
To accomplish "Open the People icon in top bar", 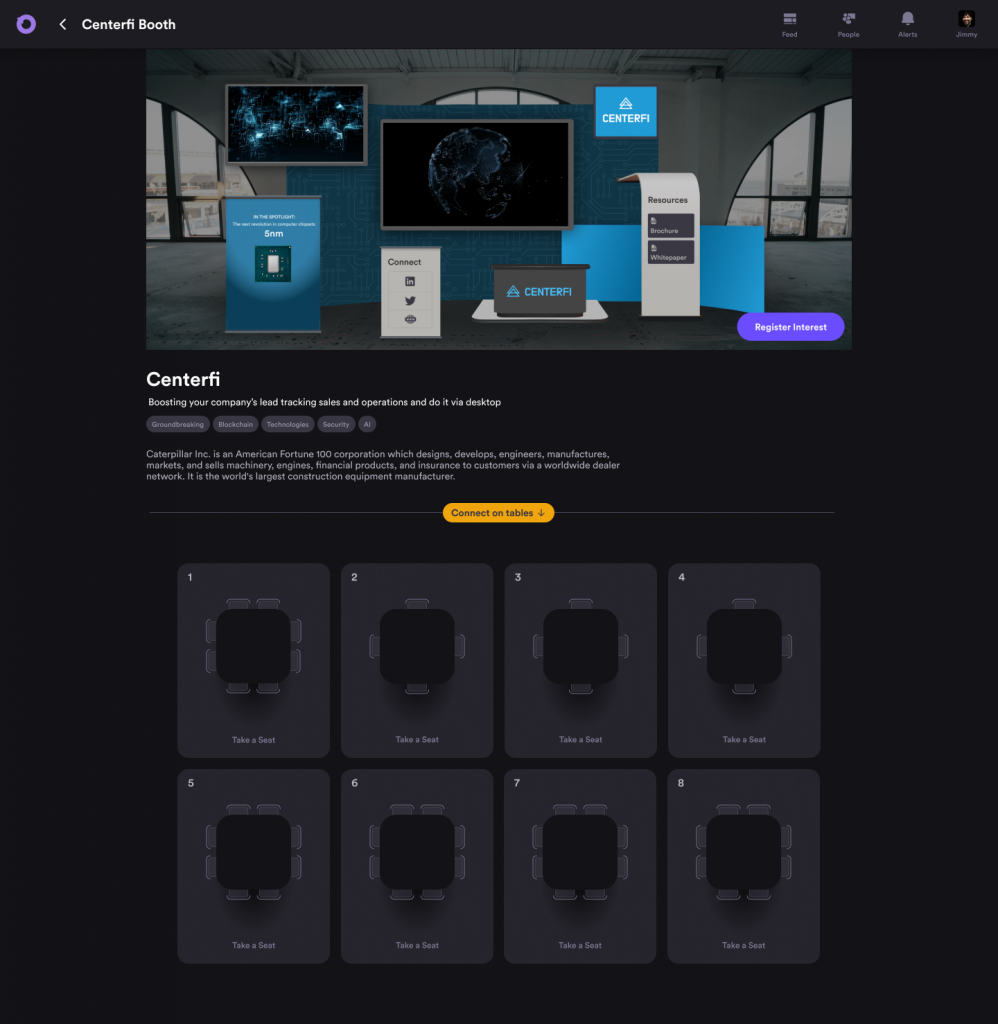I will point(848,25).
